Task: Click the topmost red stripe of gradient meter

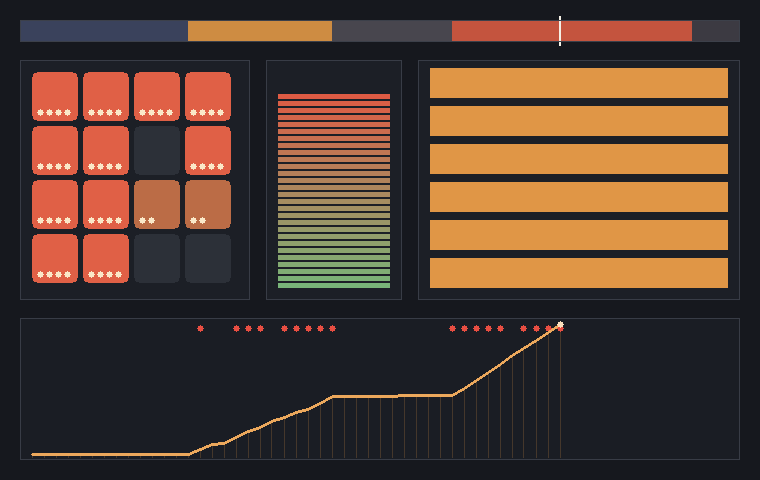Action: [334, 96]
